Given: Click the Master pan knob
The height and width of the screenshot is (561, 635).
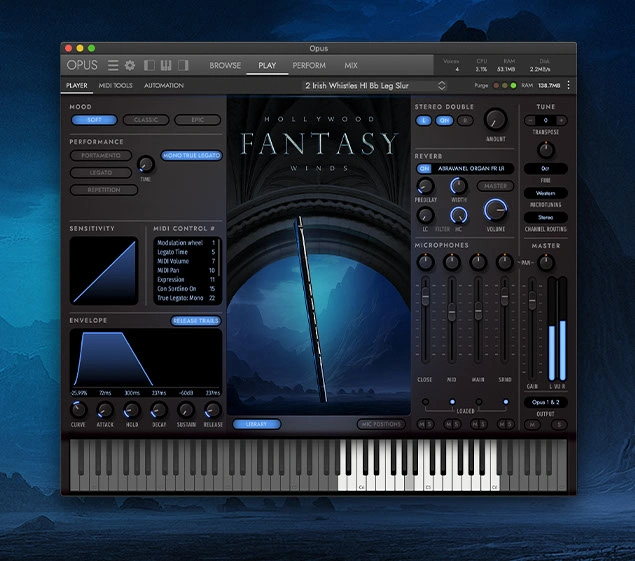Looking at the screenshot, I should coord(546,262).
